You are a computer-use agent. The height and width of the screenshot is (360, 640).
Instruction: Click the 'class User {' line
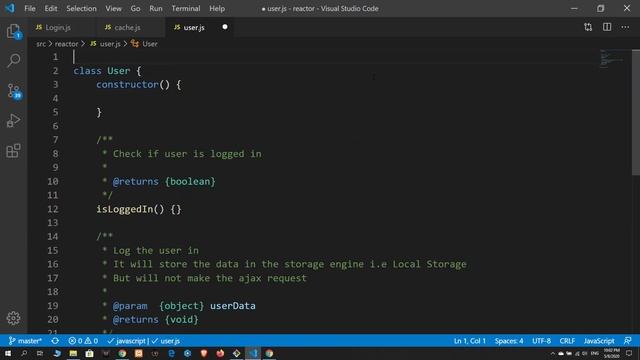[107, 71]
